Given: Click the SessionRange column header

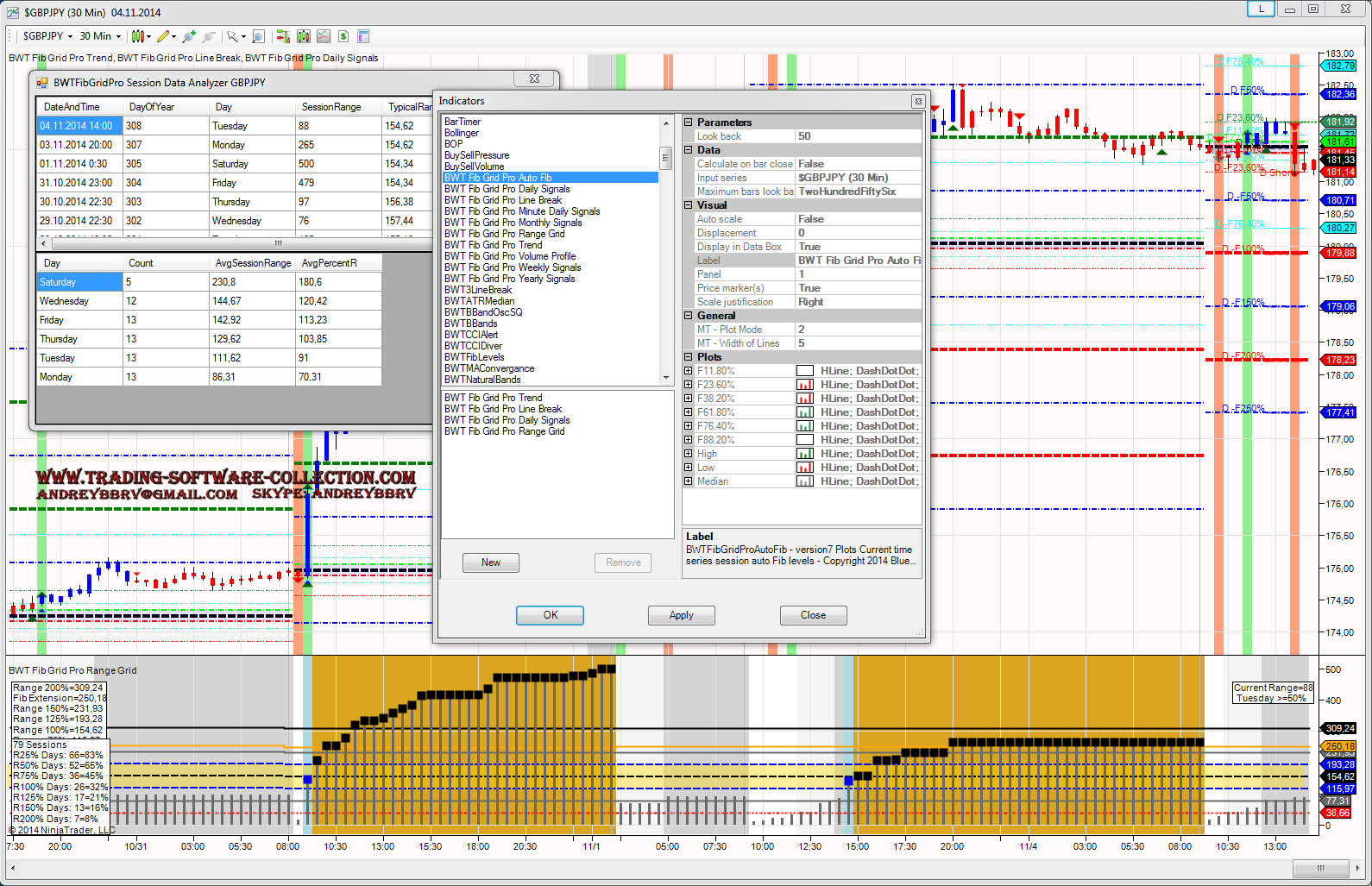Looking at the screenshot, I should coord(331,107).
